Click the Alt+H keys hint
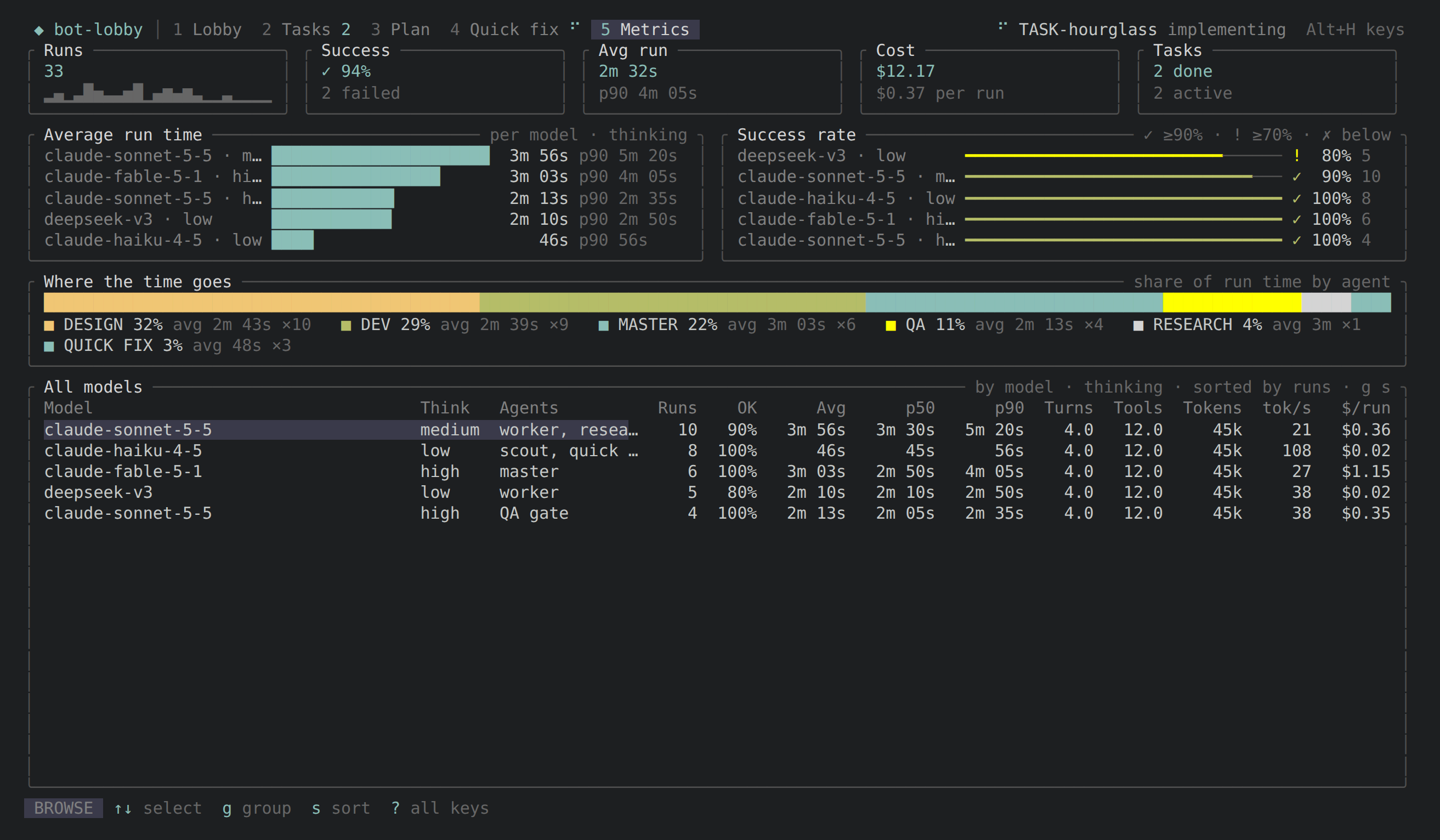This screenshot has height=840, width=1440. coord(1355,29)
